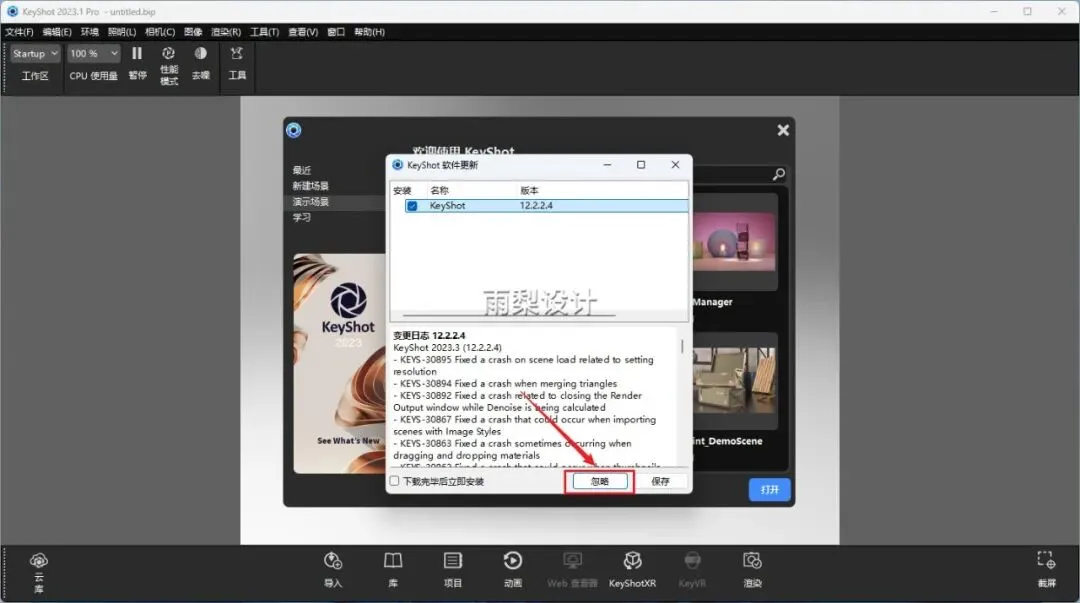Click the KeyShot name in update row

[x=447, y=205]
